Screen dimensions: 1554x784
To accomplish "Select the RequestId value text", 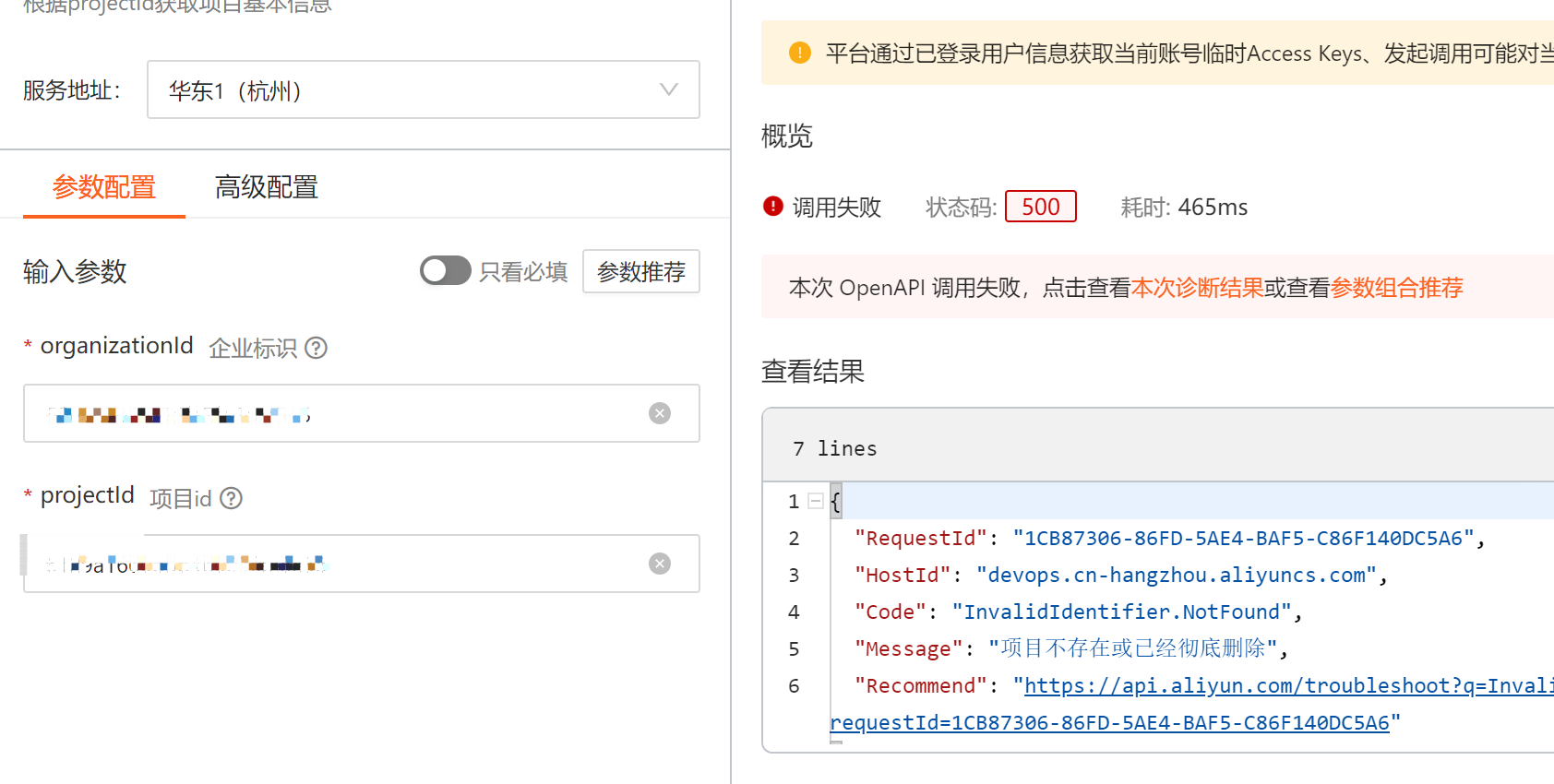I will [1243, 538].
